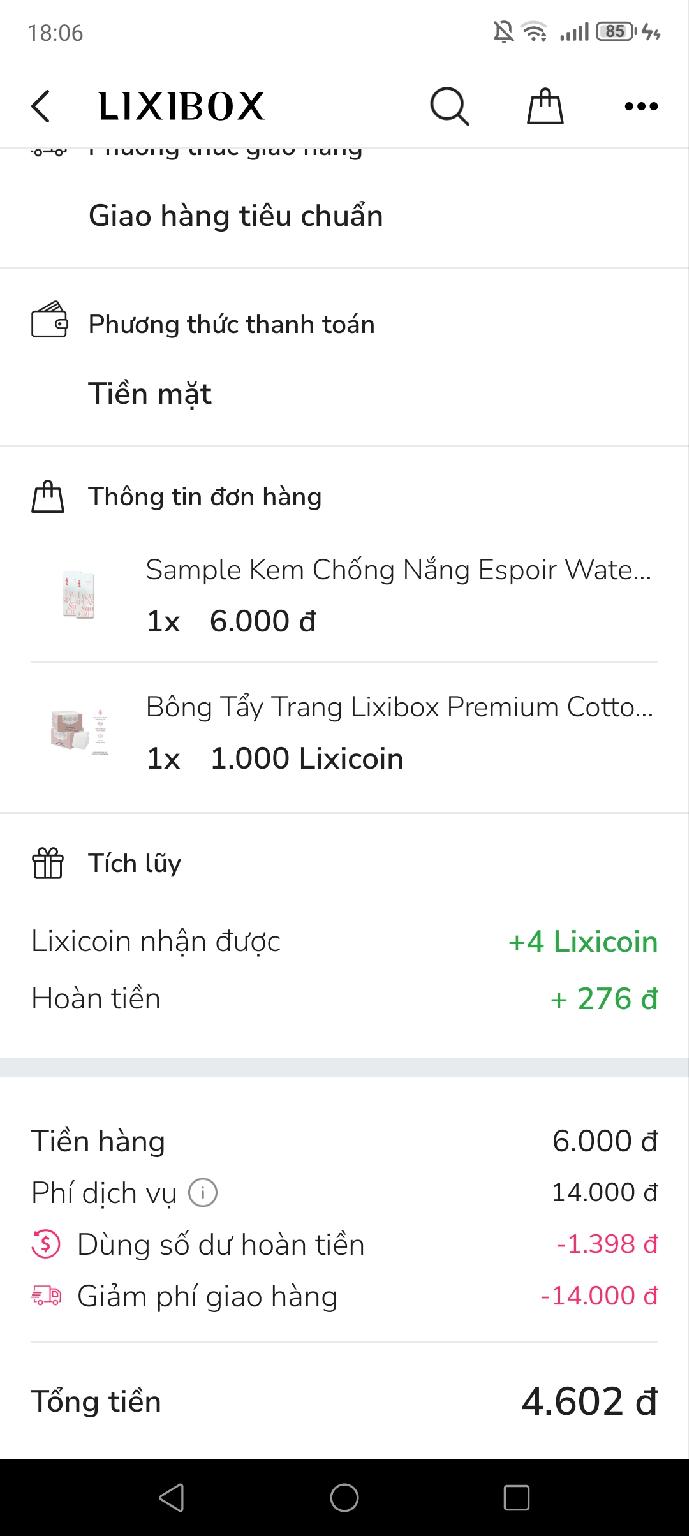Open search with the magnifier icon

(449, 106)
